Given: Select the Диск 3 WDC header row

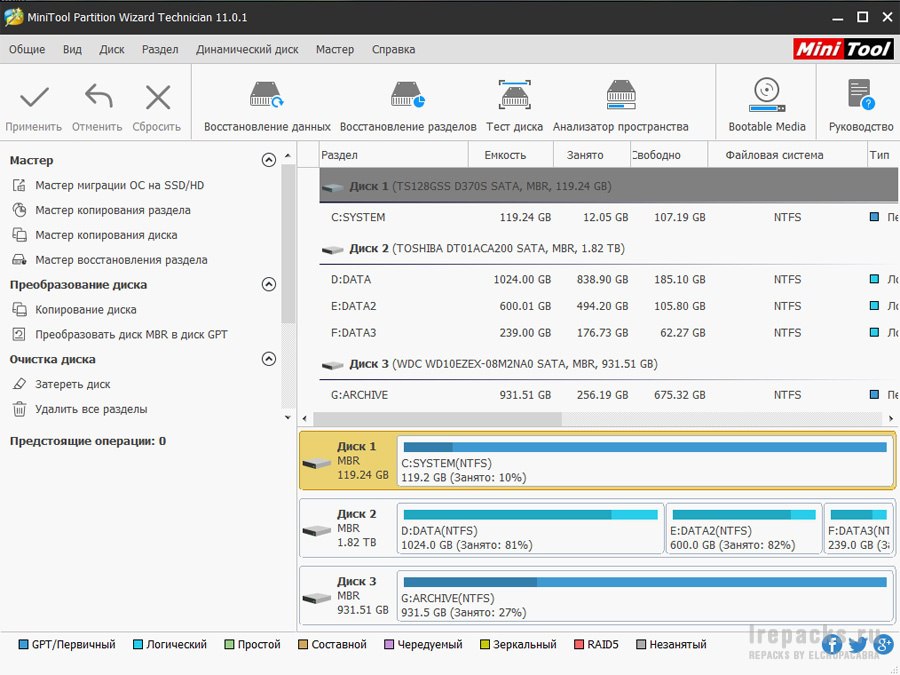Looking at the screenshot, I should coord(609,364).
